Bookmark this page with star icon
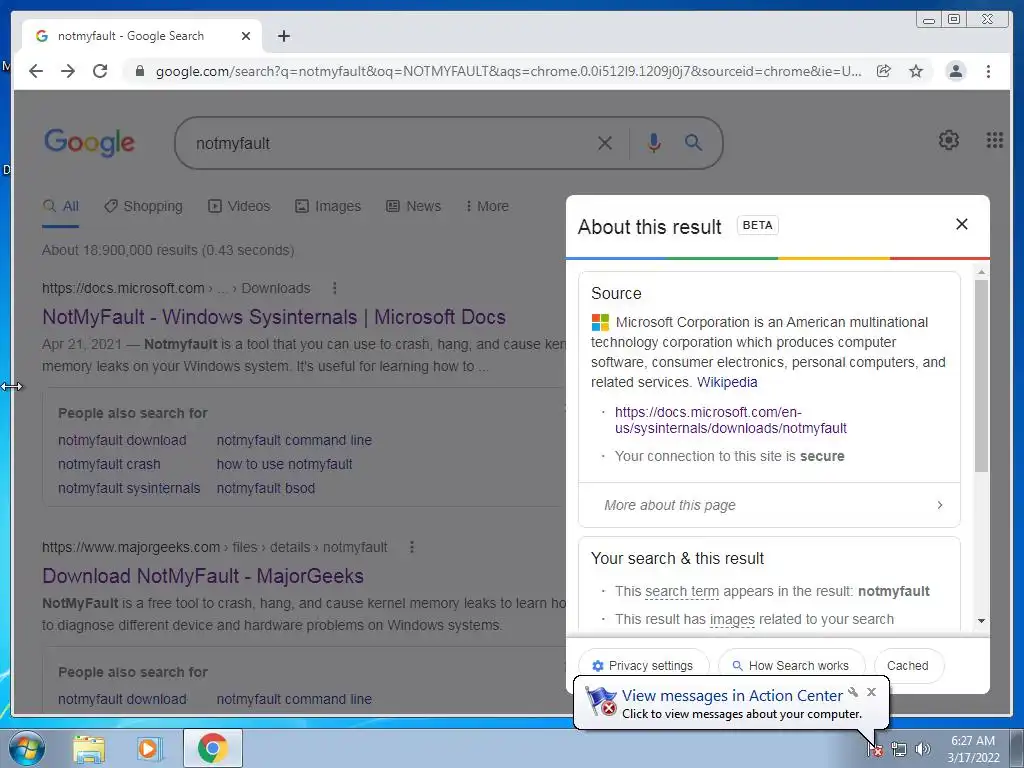This screenshot has height=768, width=1024. (916, 71)
